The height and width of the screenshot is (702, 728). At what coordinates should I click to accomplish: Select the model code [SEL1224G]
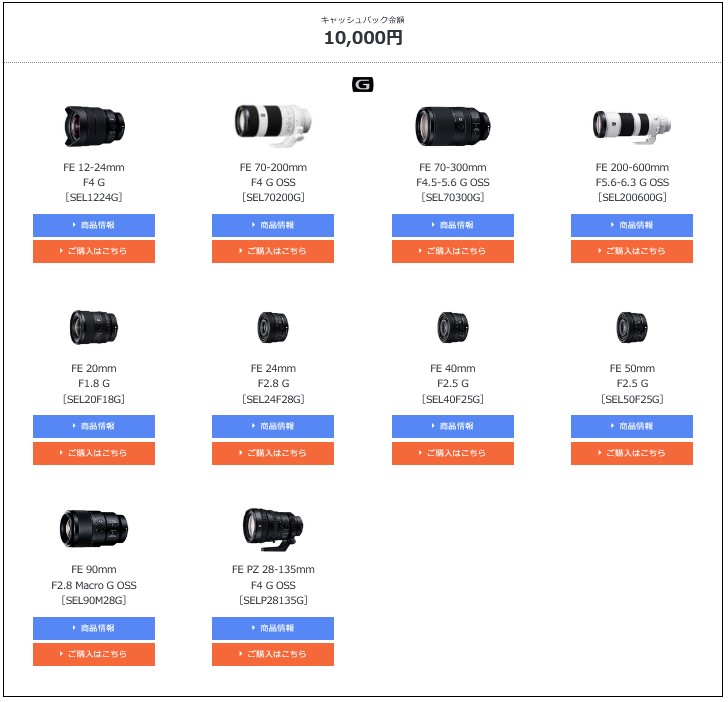tap(94, 197)
